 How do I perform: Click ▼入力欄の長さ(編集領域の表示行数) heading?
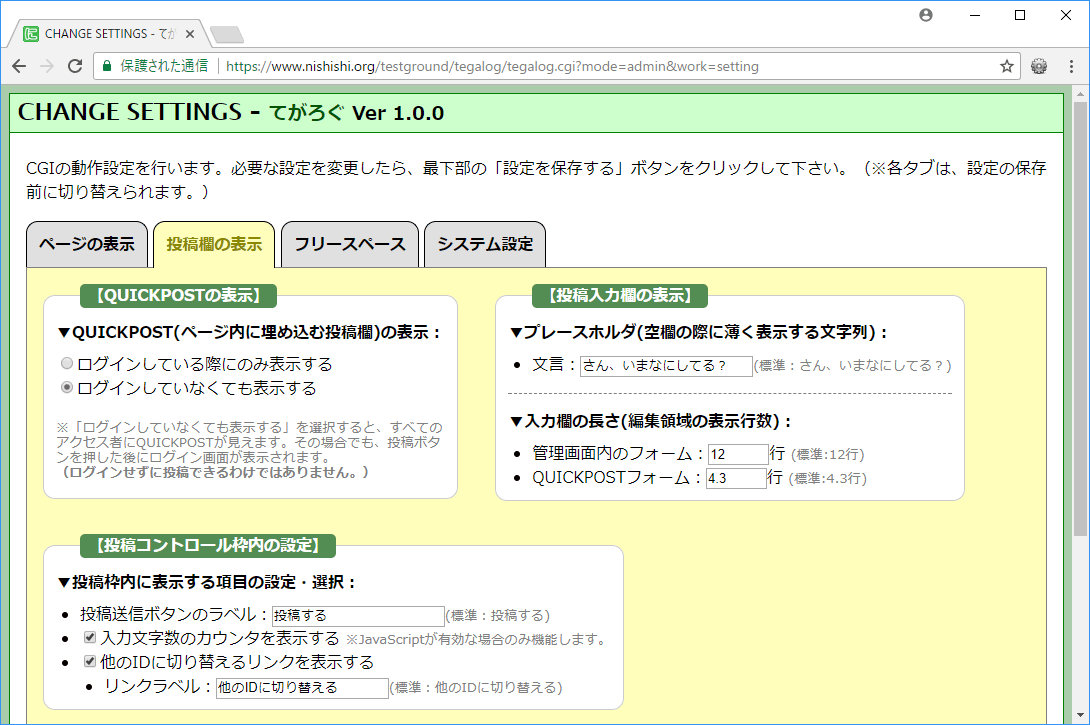(651, 421)
